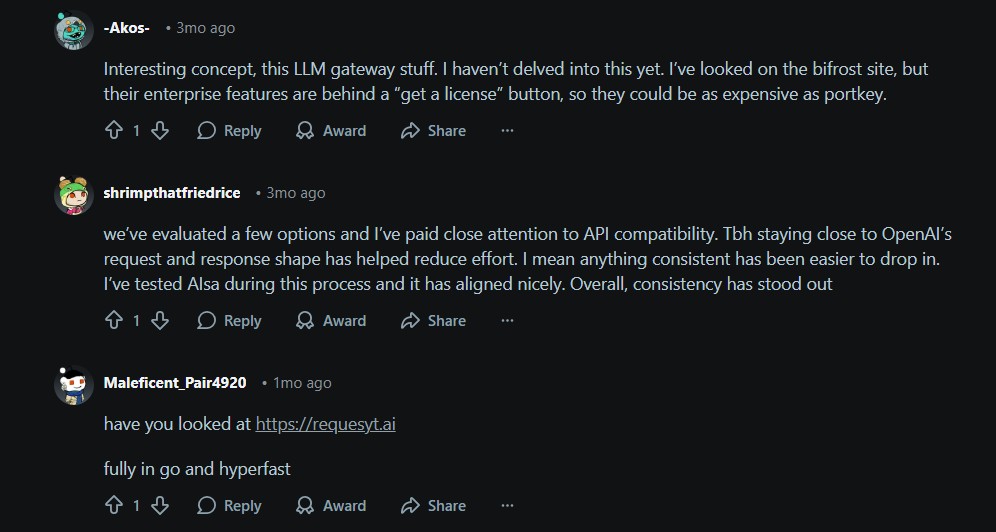Award shrimpthatfriedrice's comment
This screenshot has width=996, height=532.
331,321
